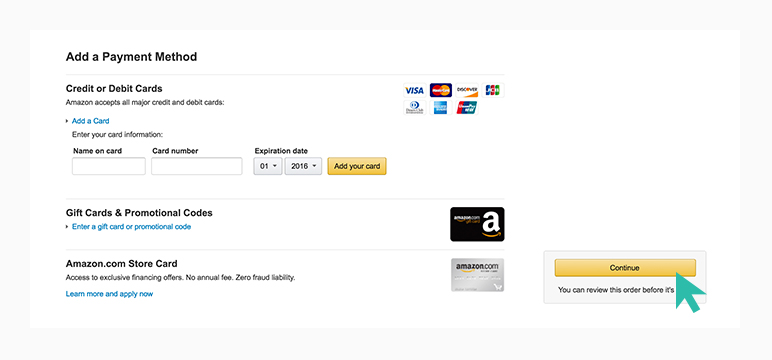
Task: Collapse the Add a Card section
Action: coord(91,121)
